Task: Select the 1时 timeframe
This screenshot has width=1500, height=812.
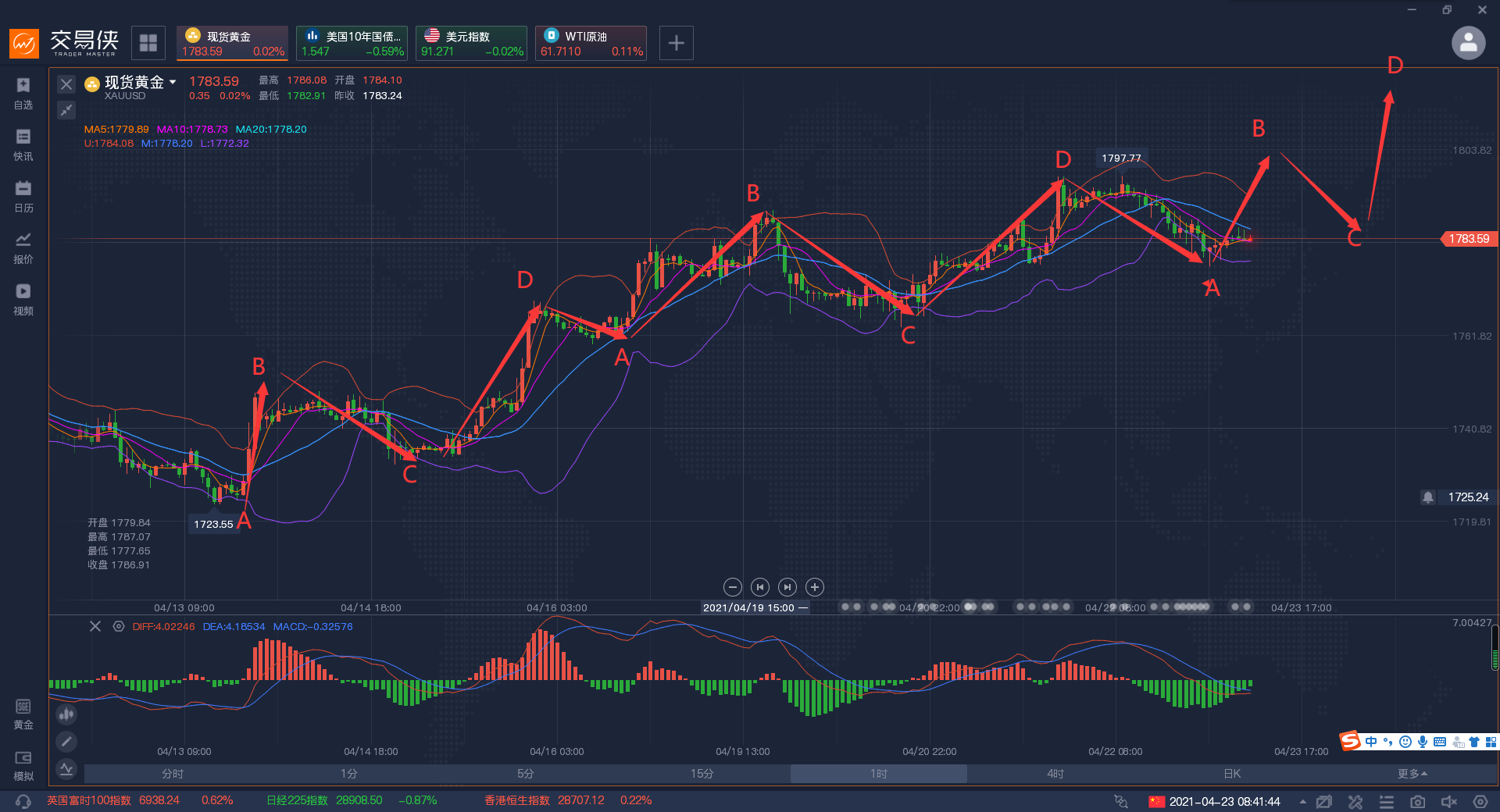Action: [879, 774]
